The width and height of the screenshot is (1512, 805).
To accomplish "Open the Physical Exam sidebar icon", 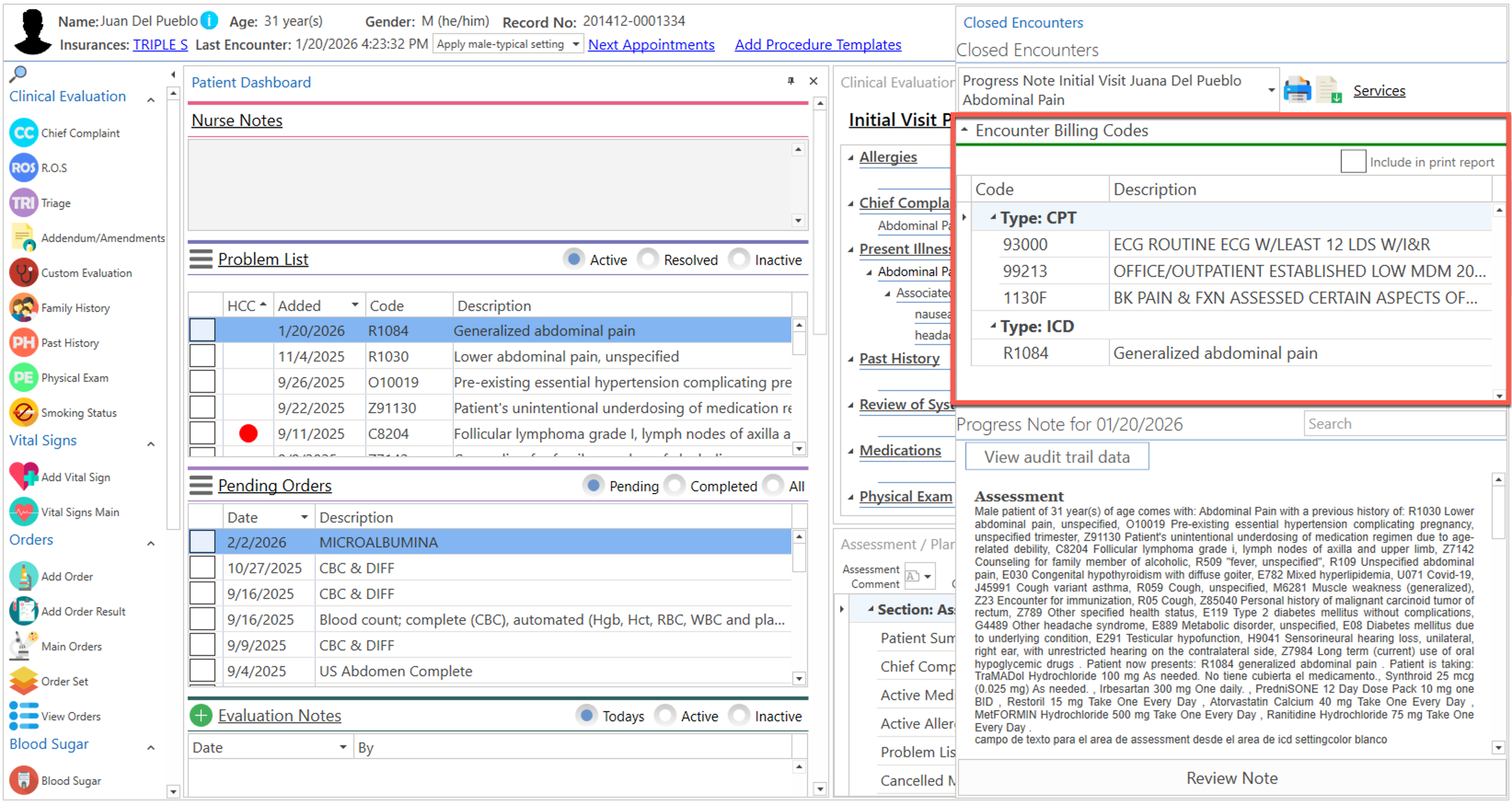I will pyautogui.click(x=23, y=378).
